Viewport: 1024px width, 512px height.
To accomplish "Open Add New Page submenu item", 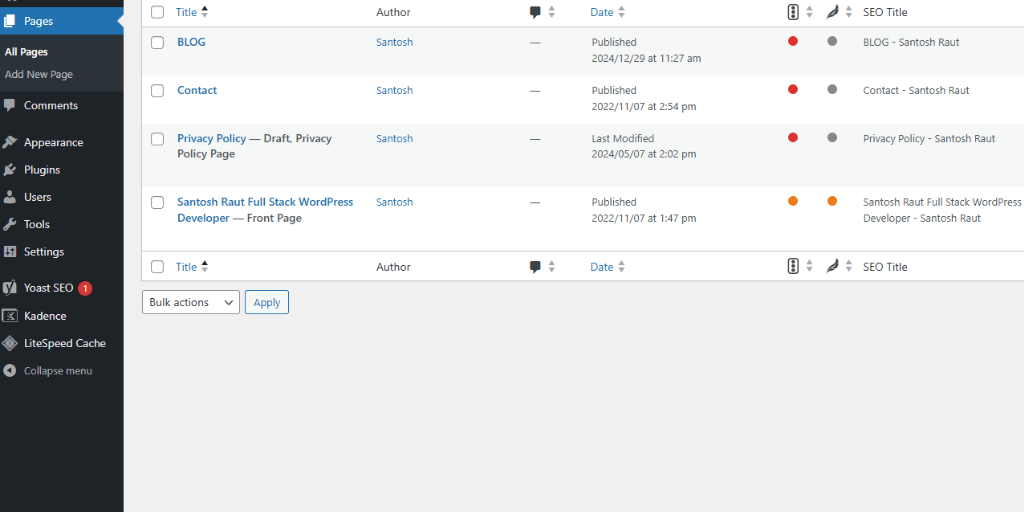I will [x=39, y=74].
